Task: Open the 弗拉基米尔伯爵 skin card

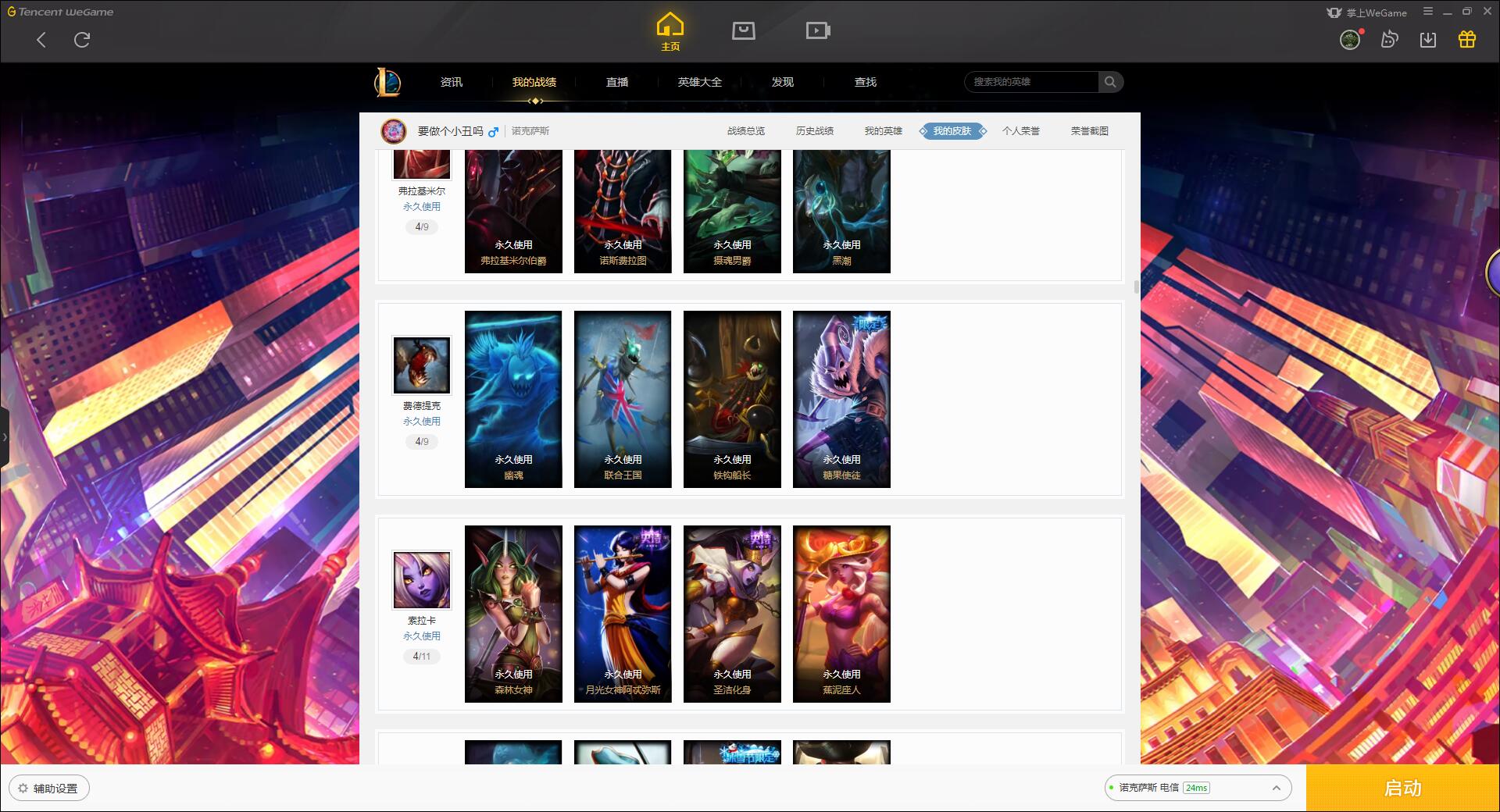Action: [513, 212]
